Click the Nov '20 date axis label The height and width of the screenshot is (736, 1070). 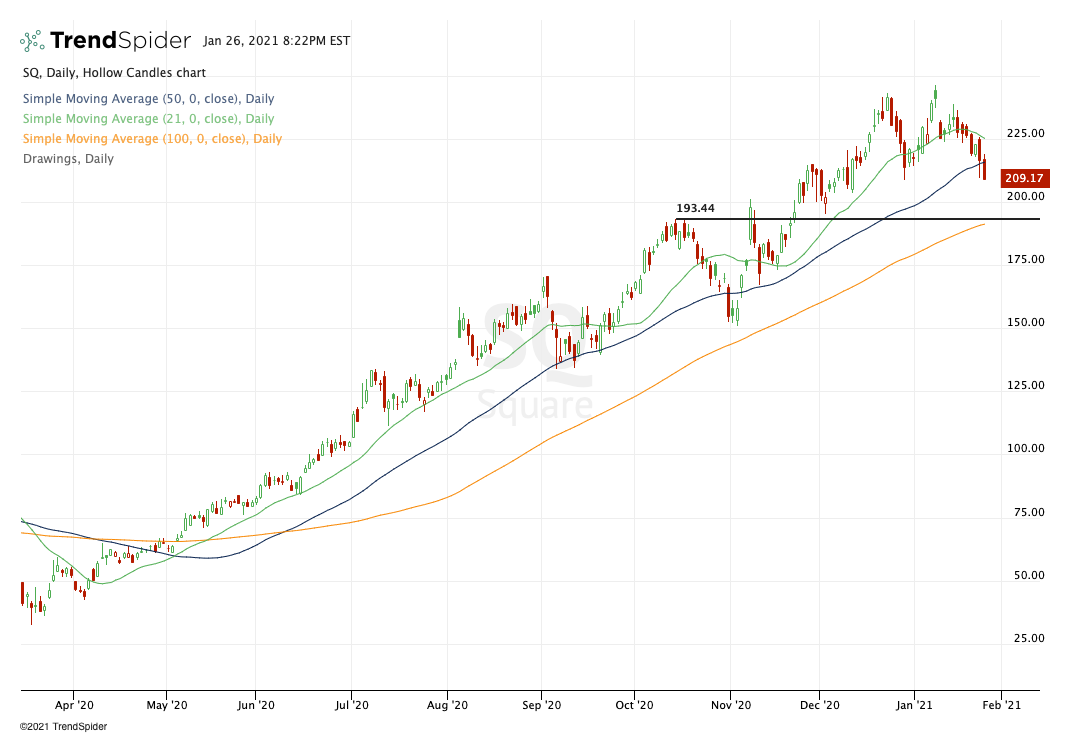[x=730, y=704]
